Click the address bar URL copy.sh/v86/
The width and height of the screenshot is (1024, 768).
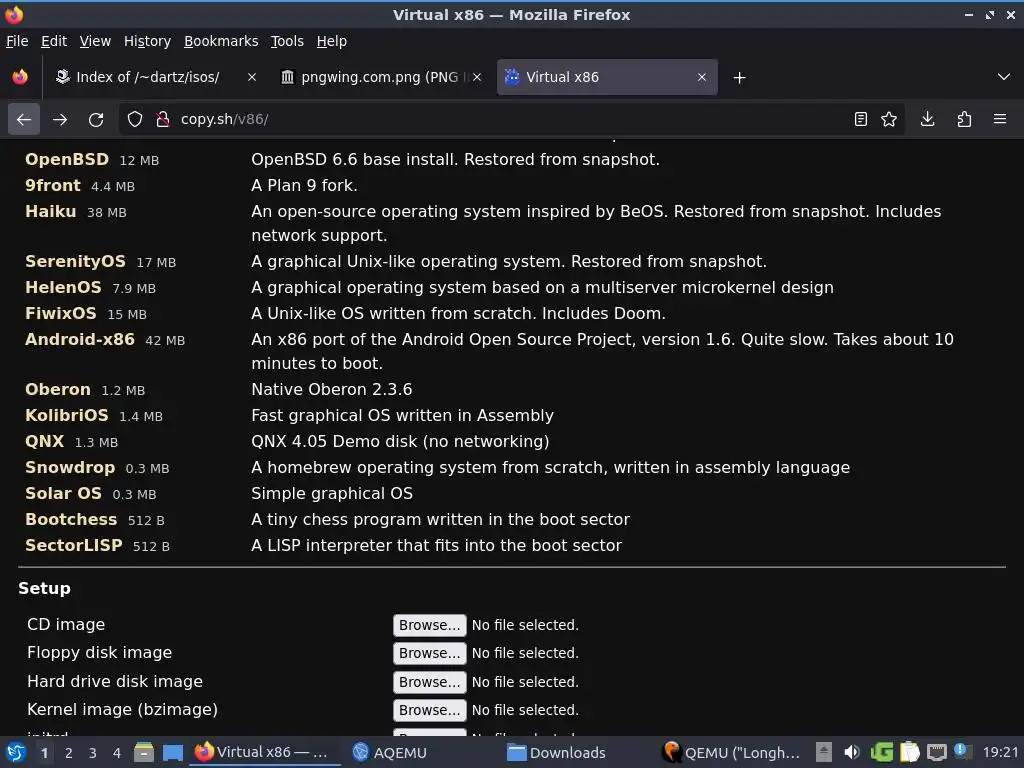[224, 120]
